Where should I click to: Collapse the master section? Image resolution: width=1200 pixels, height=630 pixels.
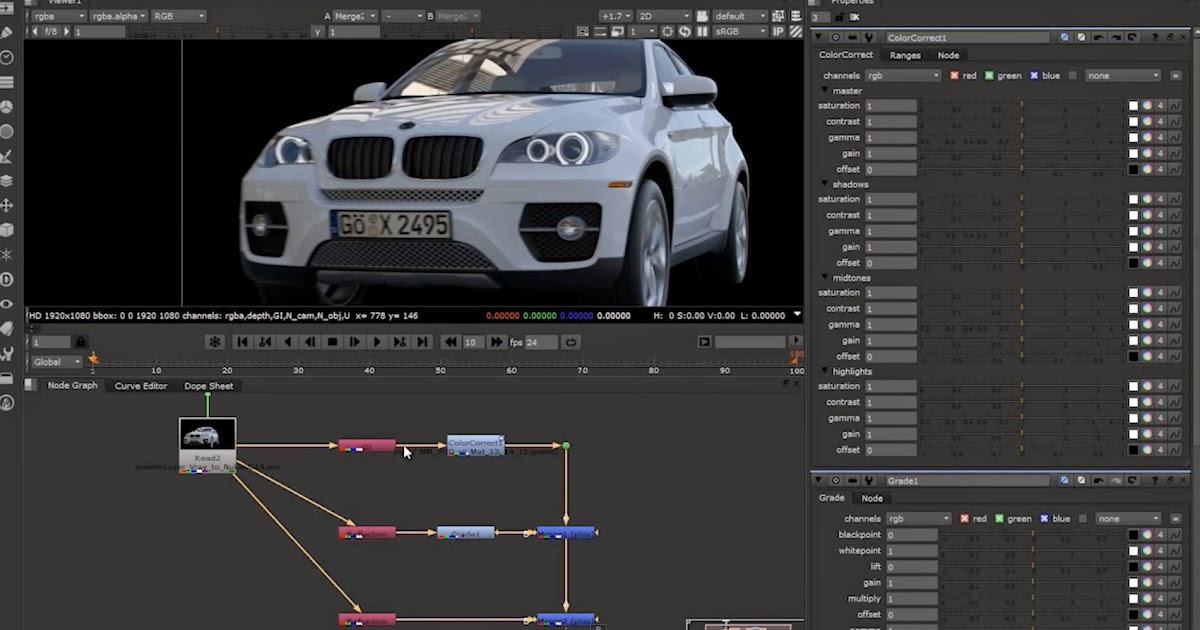click(825, 91)
